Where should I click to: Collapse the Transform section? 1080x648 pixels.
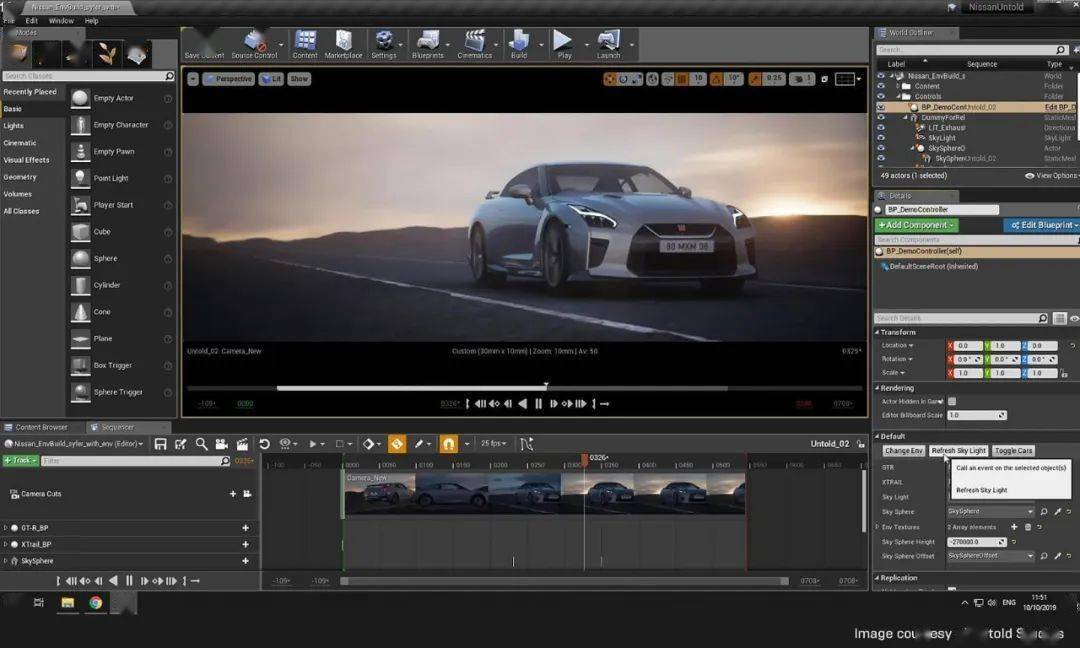pyautogui.click(x=878, y=333)
